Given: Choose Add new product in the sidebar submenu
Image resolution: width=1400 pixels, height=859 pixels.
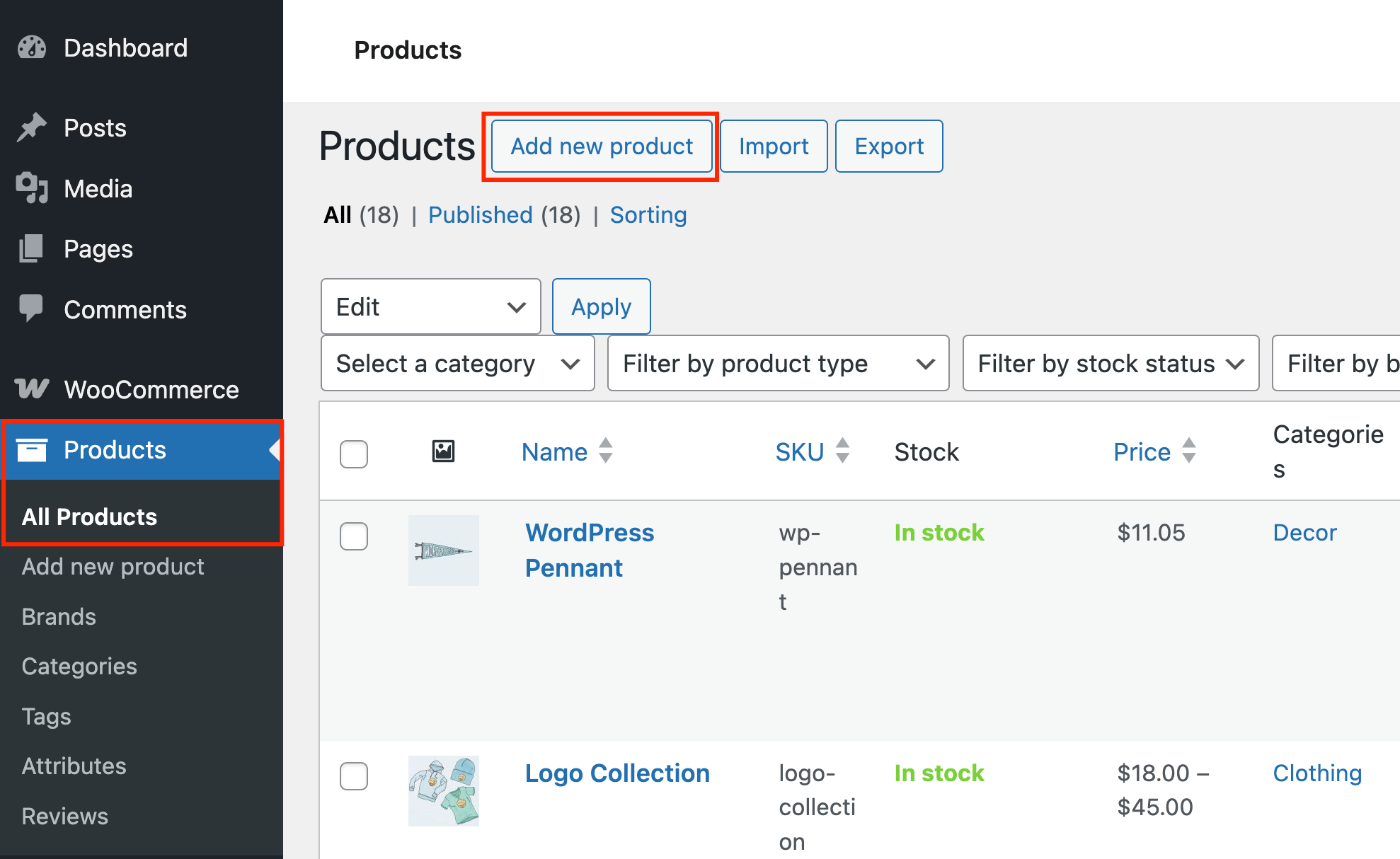Looking at the screenshot, I should [113, 567].
